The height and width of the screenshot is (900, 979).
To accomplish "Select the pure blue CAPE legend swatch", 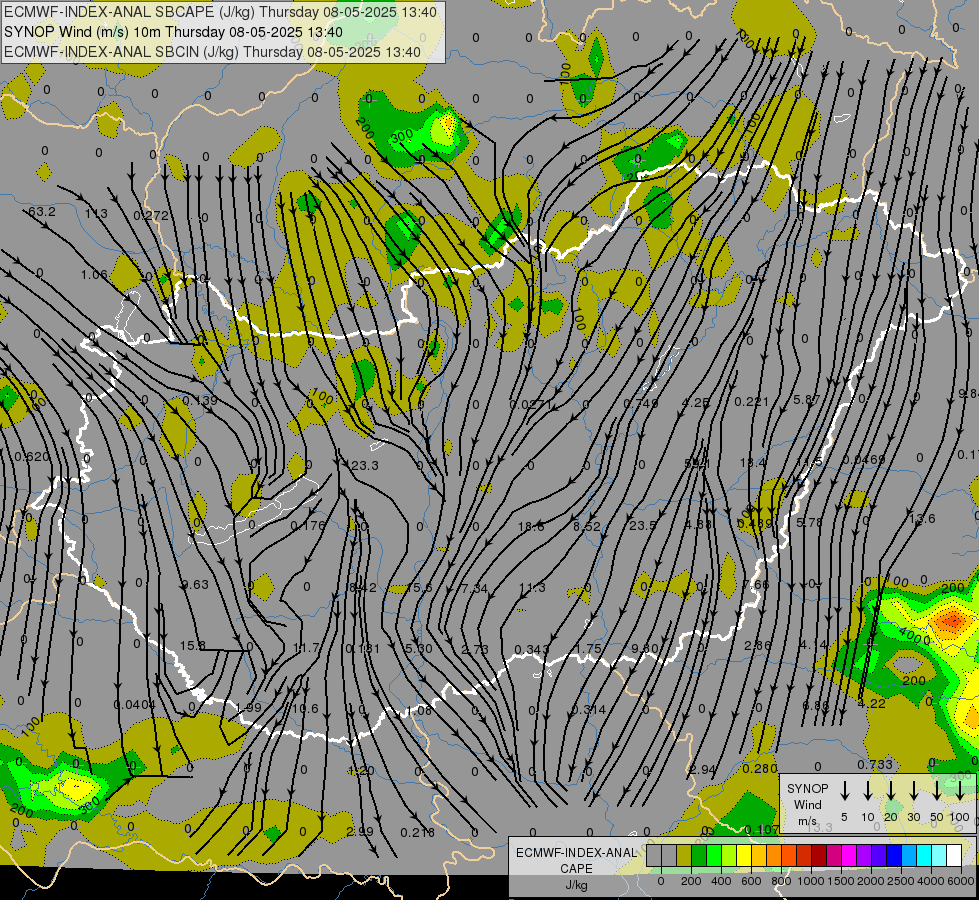I will pos(894,855).
